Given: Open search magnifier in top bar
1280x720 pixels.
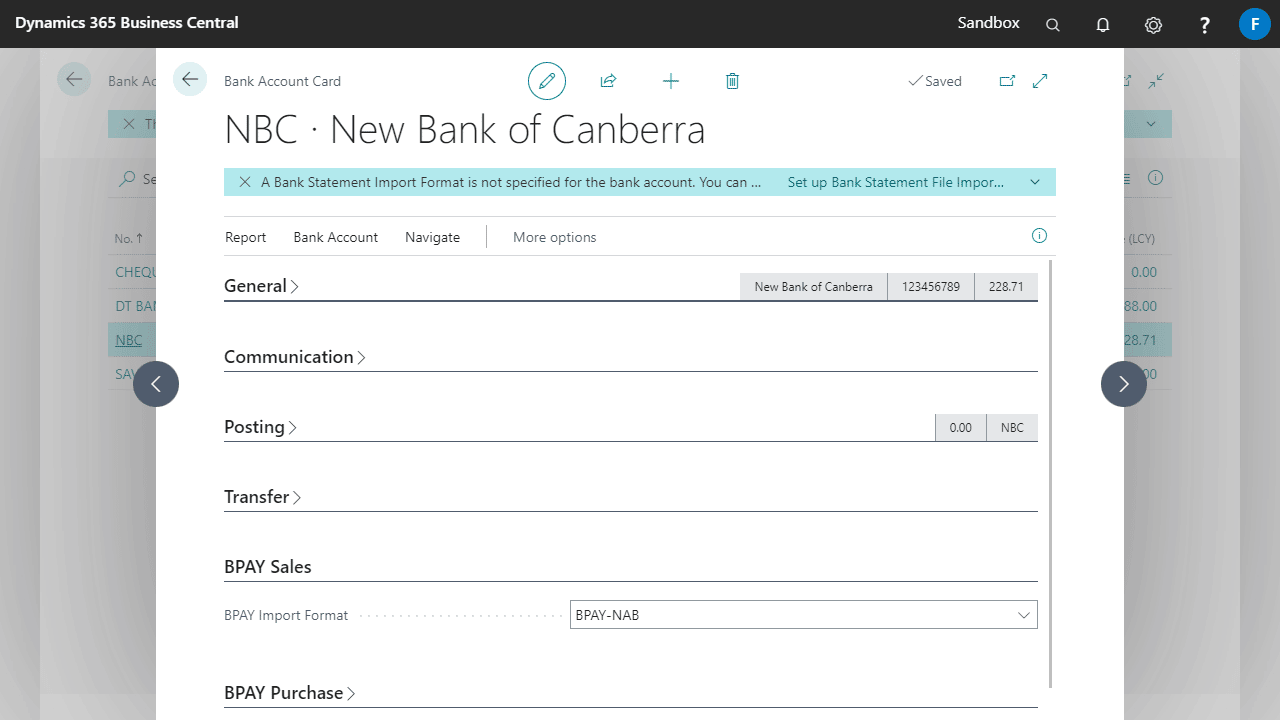Looking at the screenshot, I should [1053, 25].
